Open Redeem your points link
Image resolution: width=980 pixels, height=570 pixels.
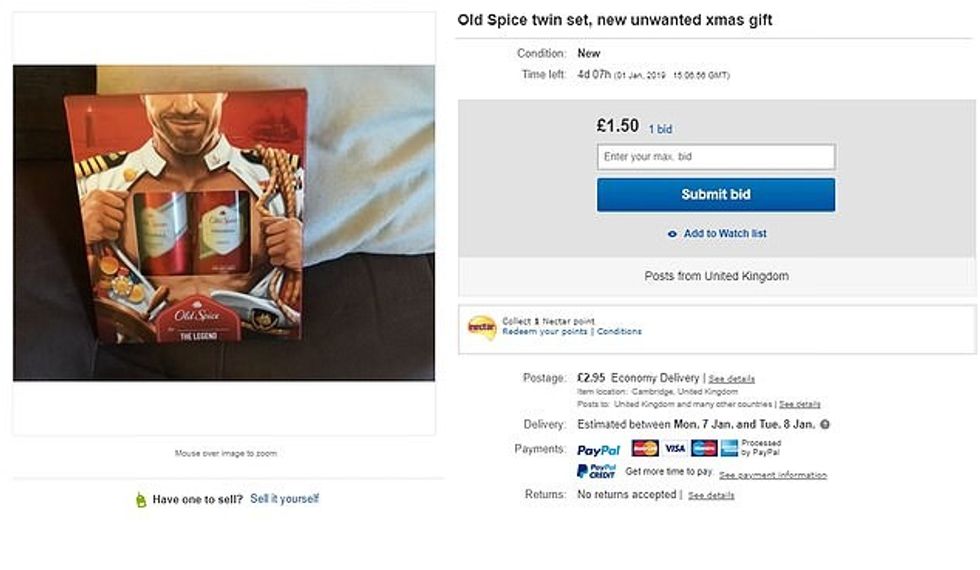(545, 331)
